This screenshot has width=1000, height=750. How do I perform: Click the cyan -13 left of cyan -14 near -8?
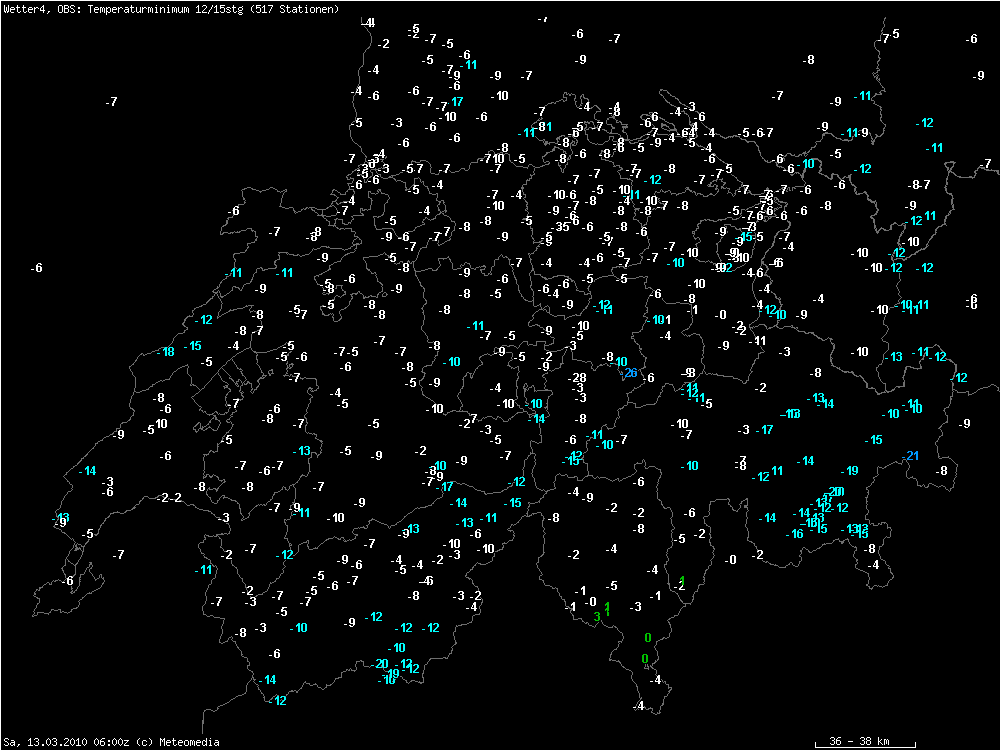(x=816, y=398)
